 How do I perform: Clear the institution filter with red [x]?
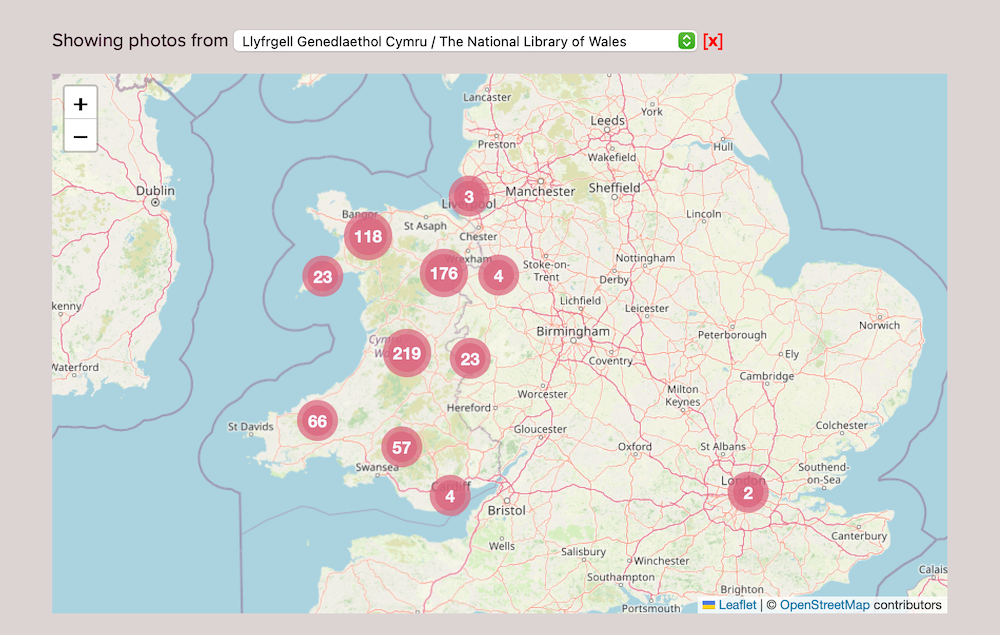[x=712, y=41]
